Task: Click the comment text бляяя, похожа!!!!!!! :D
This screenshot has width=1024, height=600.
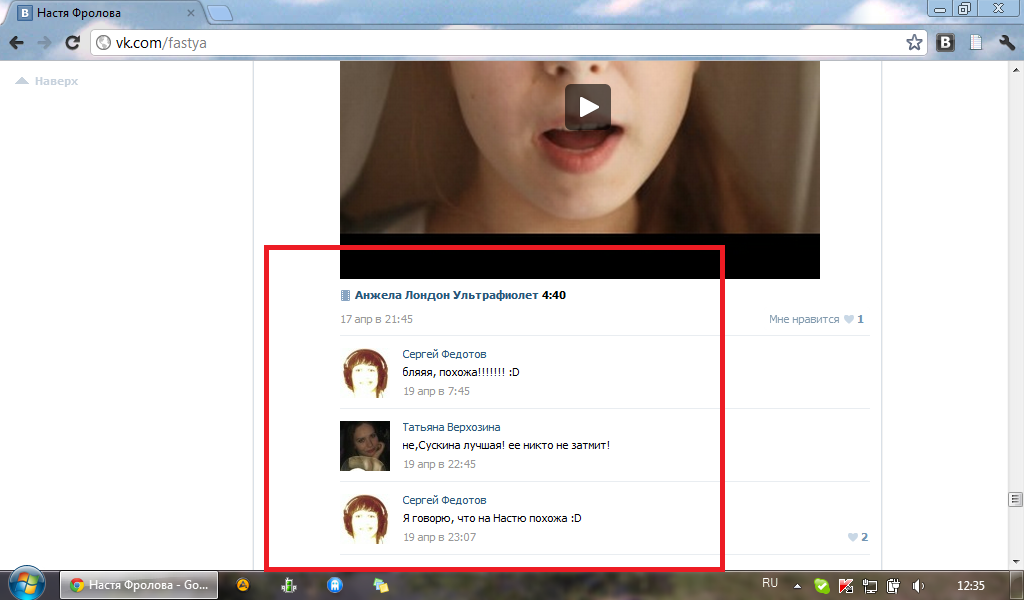Action: [461, 372]
